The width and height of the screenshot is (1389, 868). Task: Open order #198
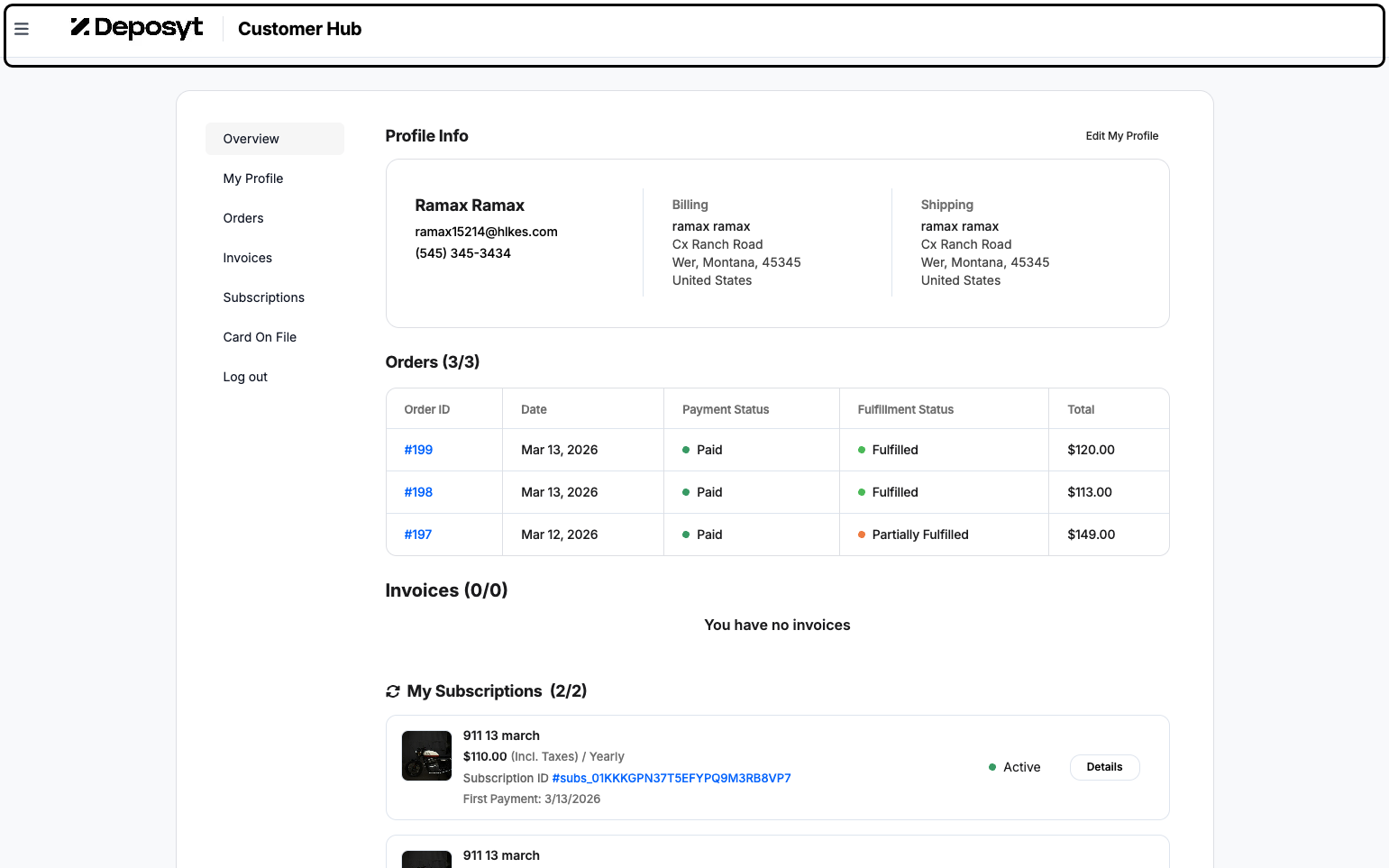coord(418,492)
